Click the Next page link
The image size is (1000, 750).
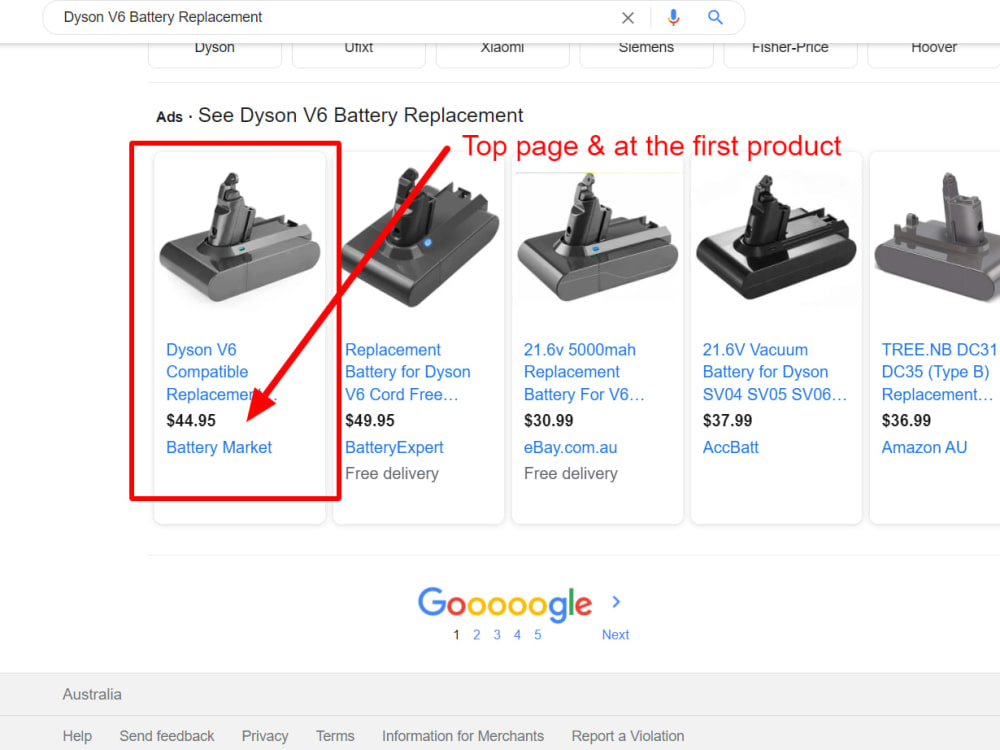[615, 635]
